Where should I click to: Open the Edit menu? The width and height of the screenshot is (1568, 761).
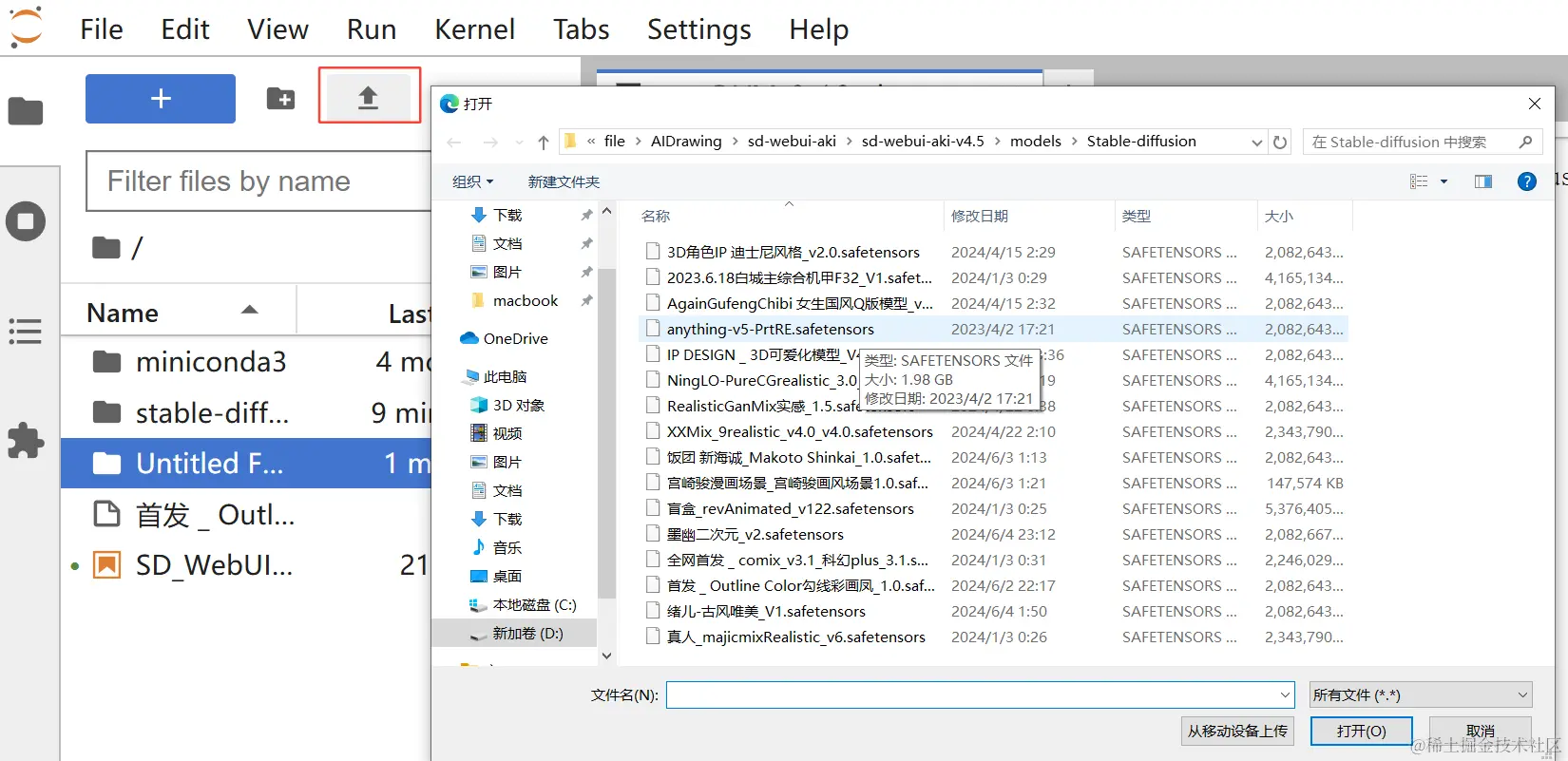185,29
